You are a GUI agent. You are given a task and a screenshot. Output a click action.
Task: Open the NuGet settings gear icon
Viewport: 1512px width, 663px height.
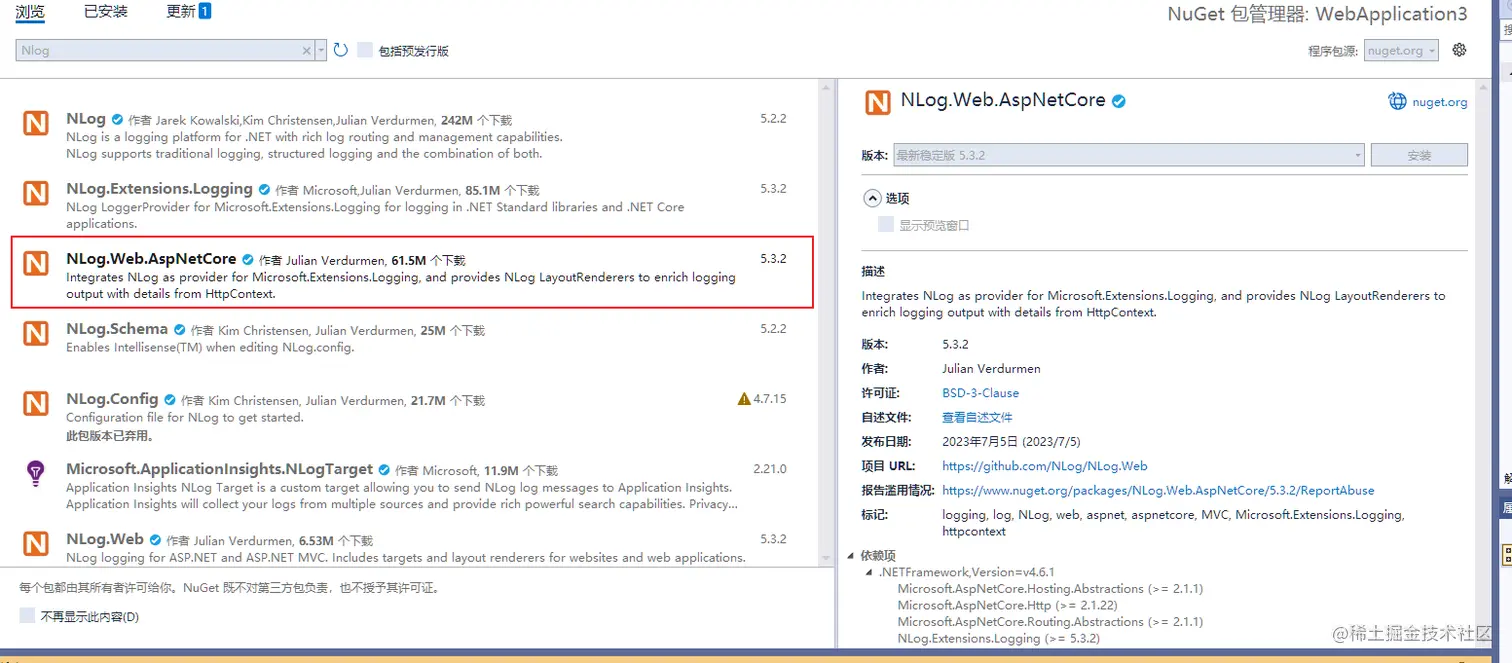[1459, 50]
